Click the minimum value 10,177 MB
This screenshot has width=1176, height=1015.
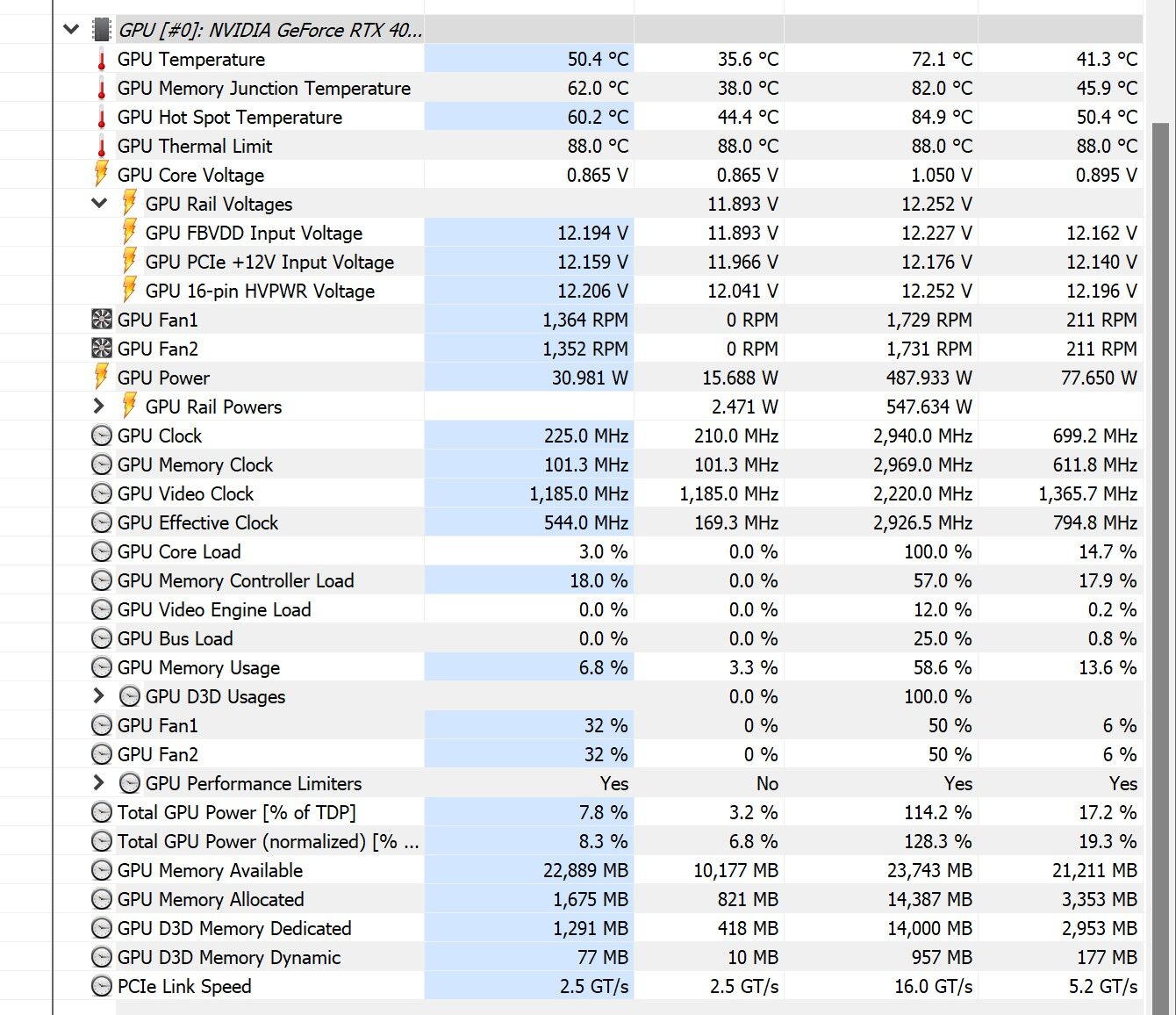coord(735,871)
